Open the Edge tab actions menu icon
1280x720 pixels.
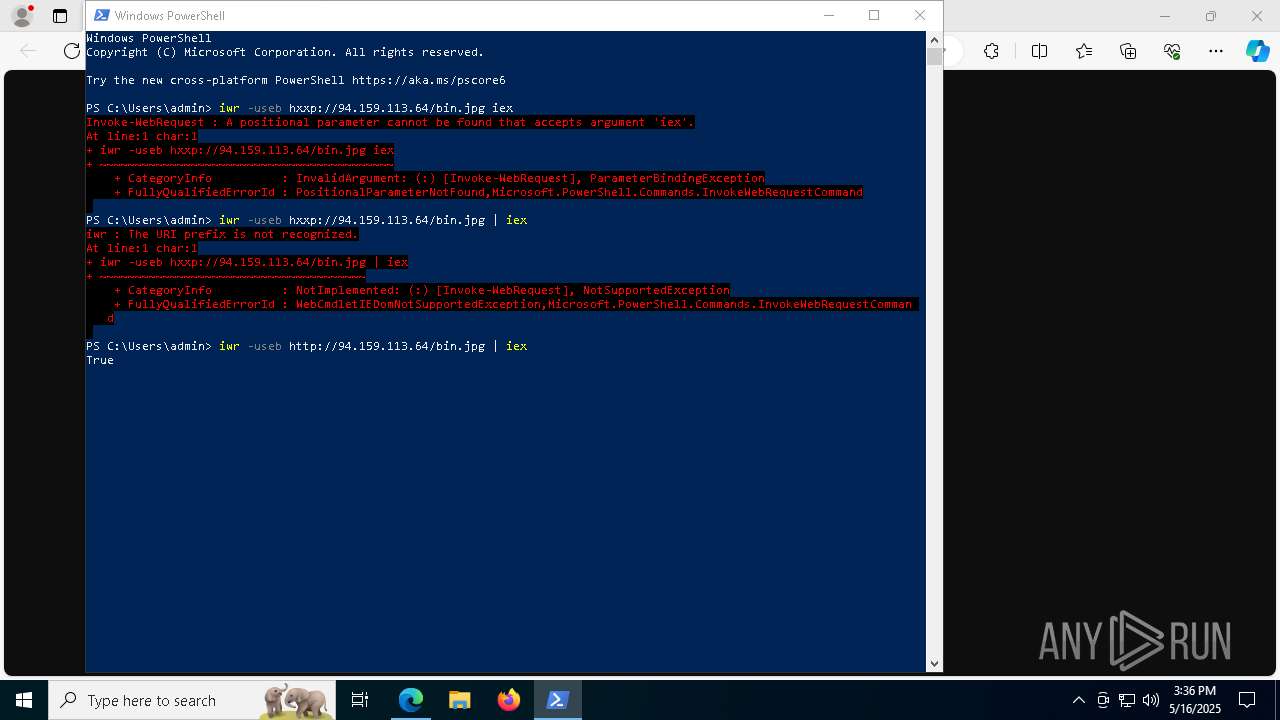pyautogui.click(x=60, y=16)
